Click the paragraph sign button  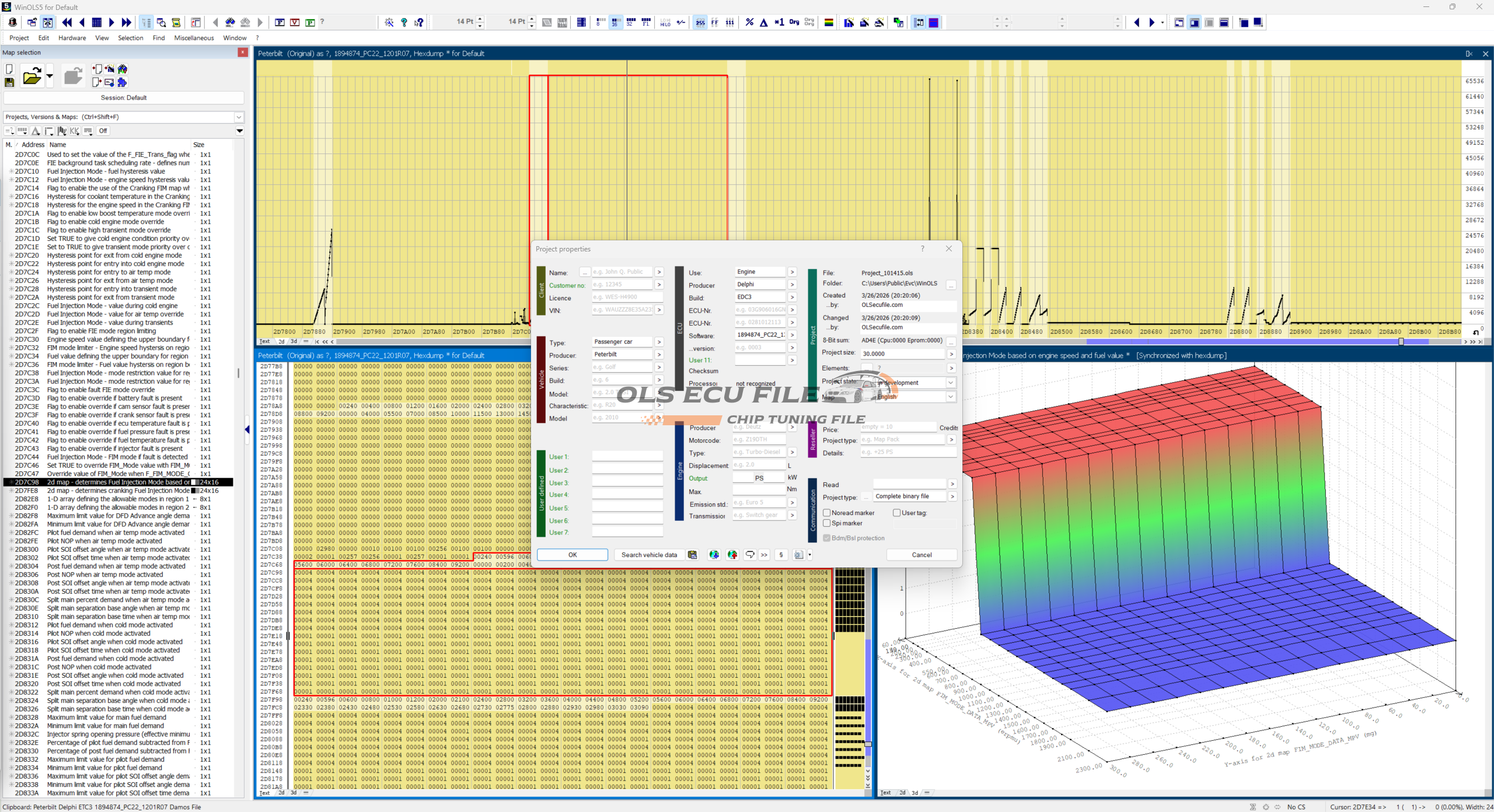(781, 555)
